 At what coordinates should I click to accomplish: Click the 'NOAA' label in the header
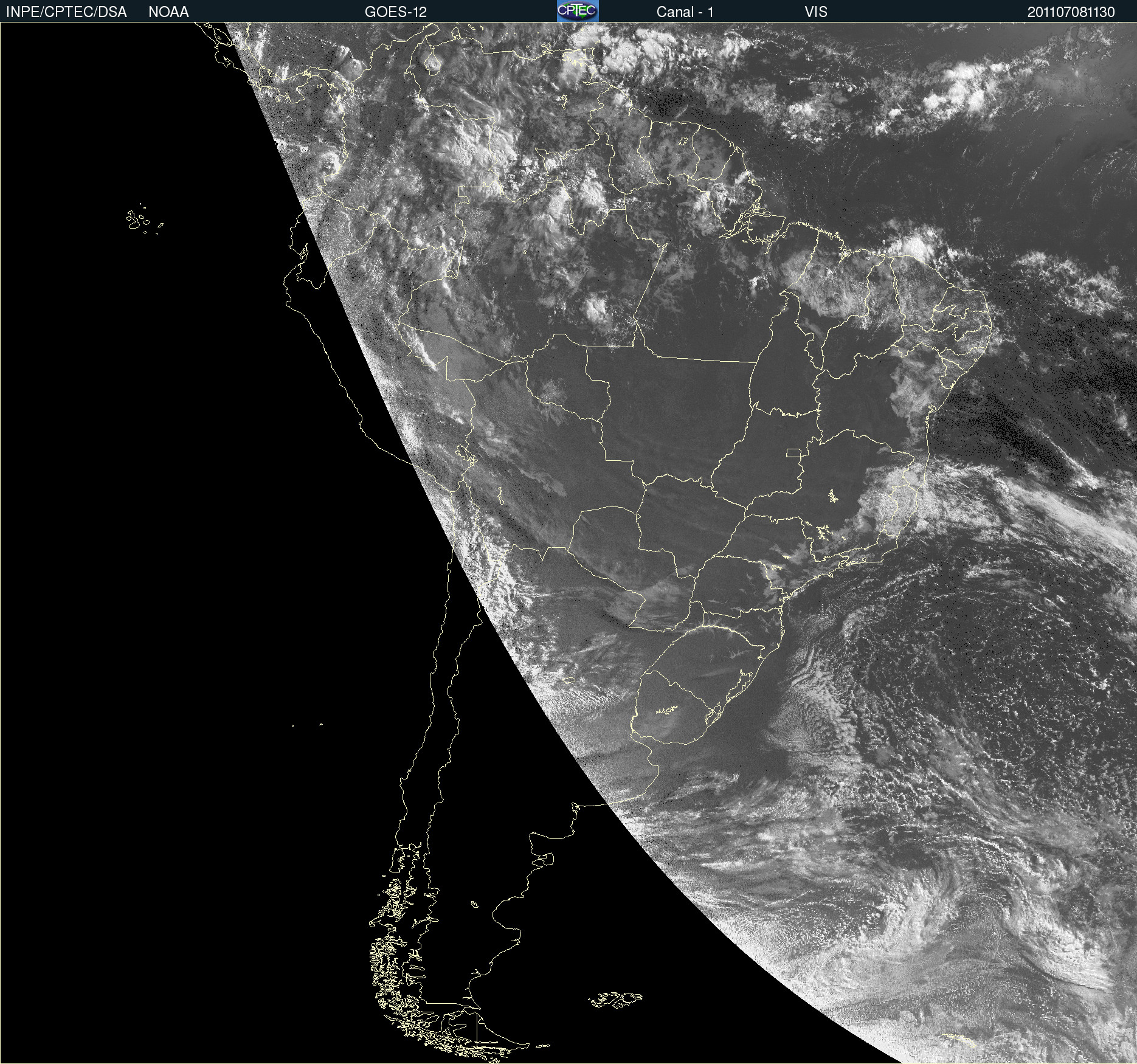coord(168,12)
